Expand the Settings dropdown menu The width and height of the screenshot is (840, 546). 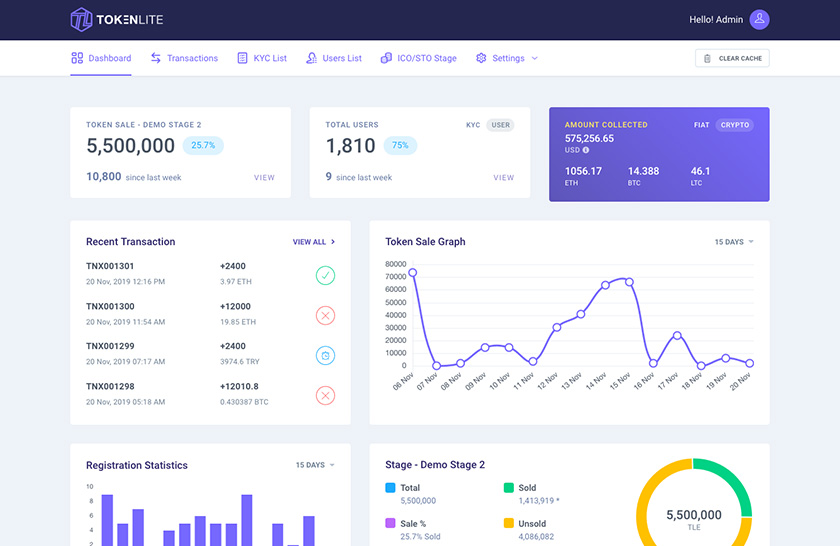[x=507, y=58]
